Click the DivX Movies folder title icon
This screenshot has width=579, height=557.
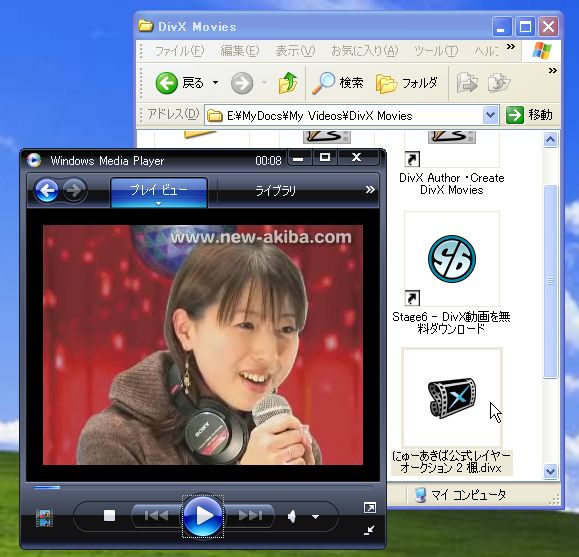pyautogui.click(x=145, y=25)
